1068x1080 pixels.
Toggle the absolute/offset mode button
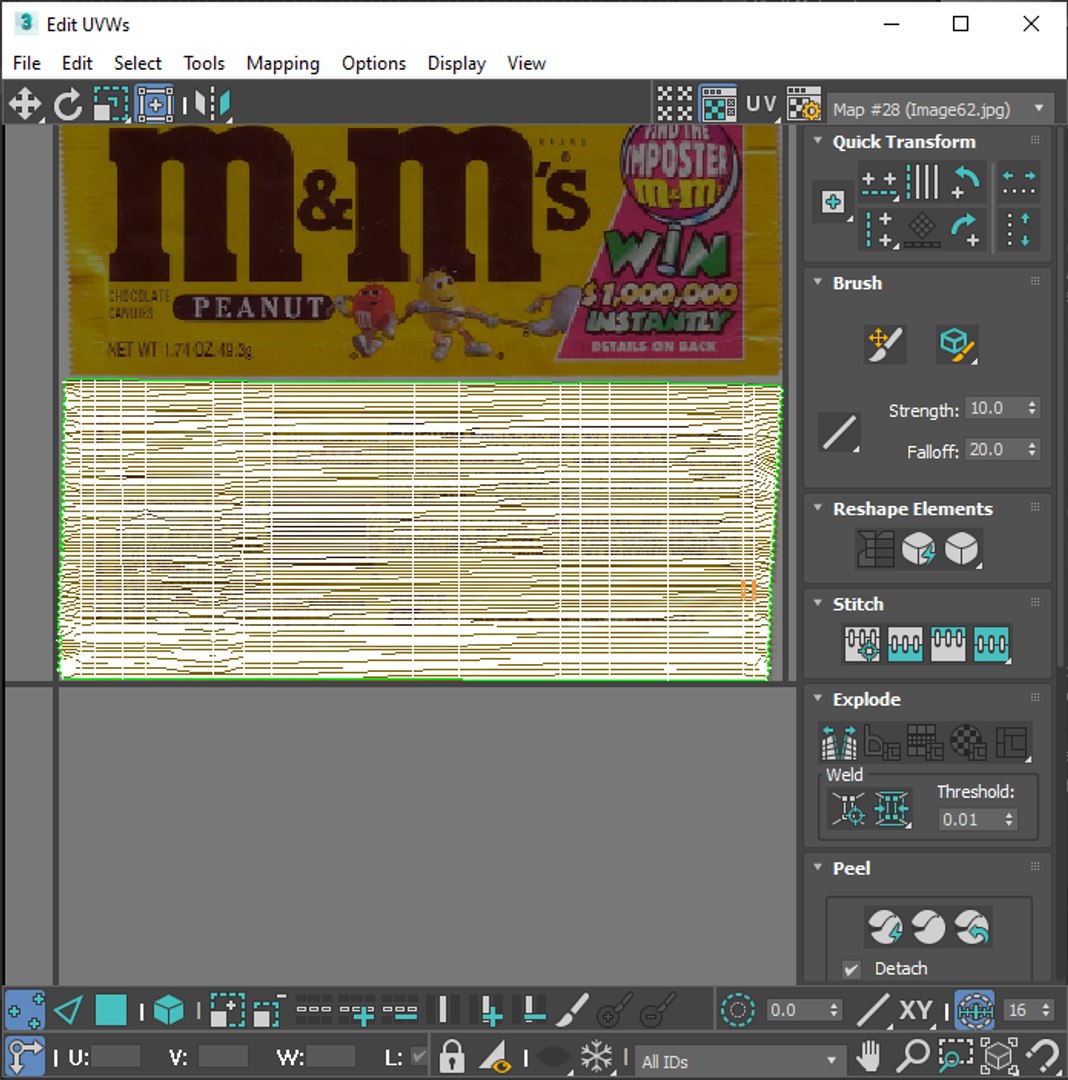click(25, 1057)
